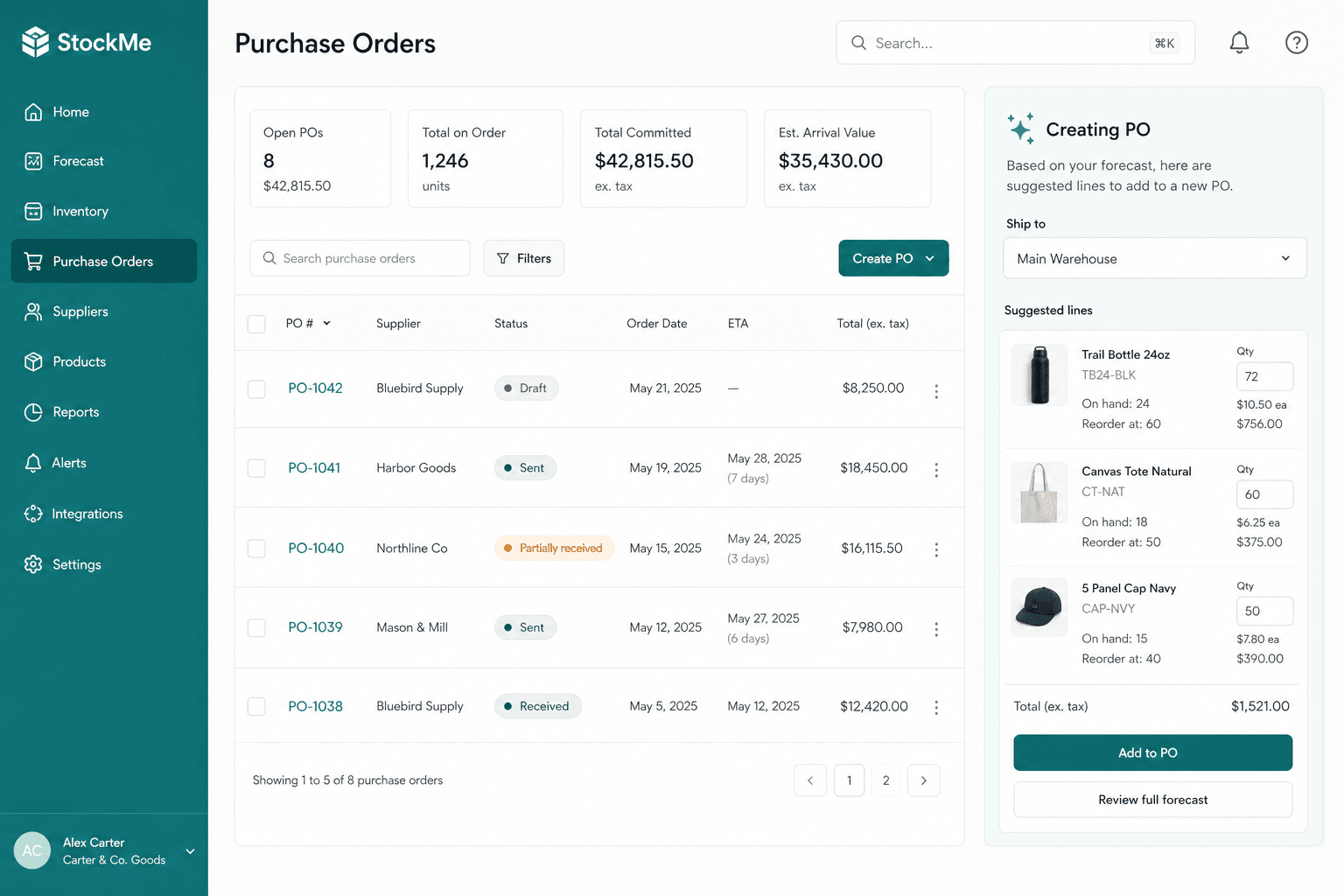Click Trail Bottle quantity field showing 72
This screenshot has width=1344, height=896.
pyautogui.click(x=1264, y=376)
